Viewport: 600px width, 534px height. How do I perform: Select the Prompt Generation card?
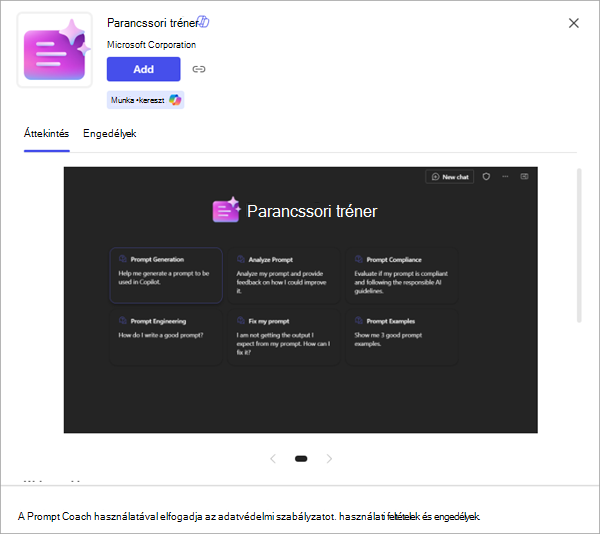point(166,275)
